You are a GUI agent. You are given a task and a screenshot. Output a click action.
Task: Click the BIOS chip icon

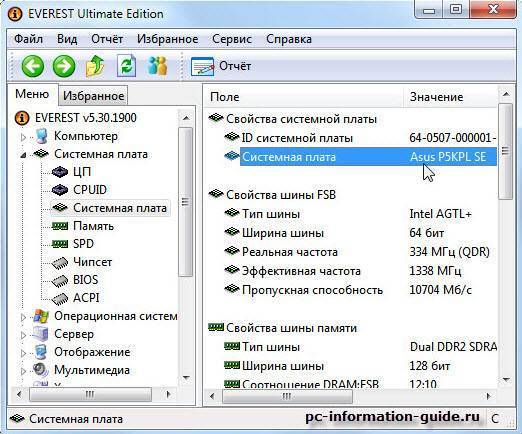tap(60, 280)
